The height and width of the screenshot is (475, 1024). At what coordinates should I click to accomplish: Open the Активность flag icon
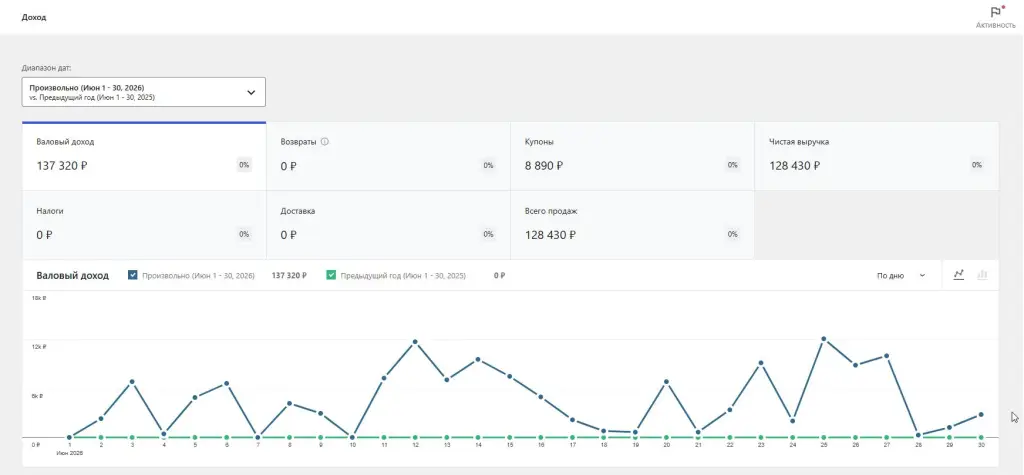coord(995,12)
